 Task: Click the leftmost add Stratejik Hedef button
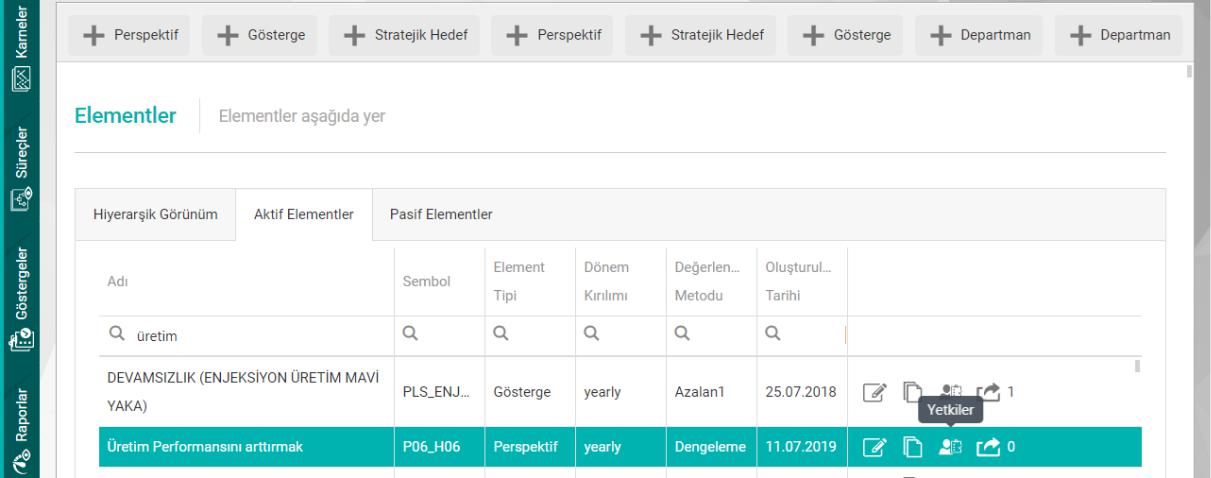400,36
